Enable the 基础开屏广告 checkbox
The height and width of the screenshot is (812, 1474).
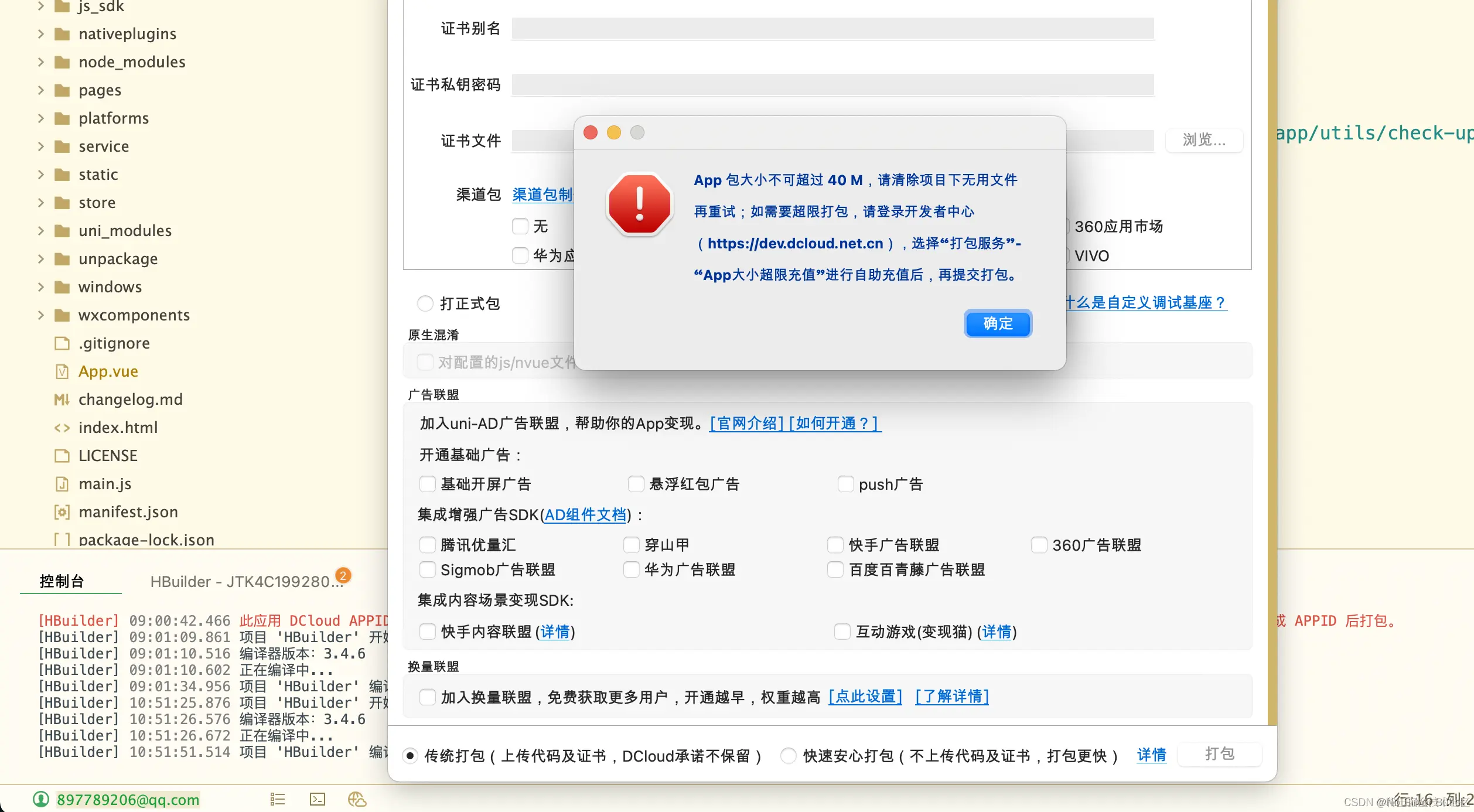click(x=428, y=484)
